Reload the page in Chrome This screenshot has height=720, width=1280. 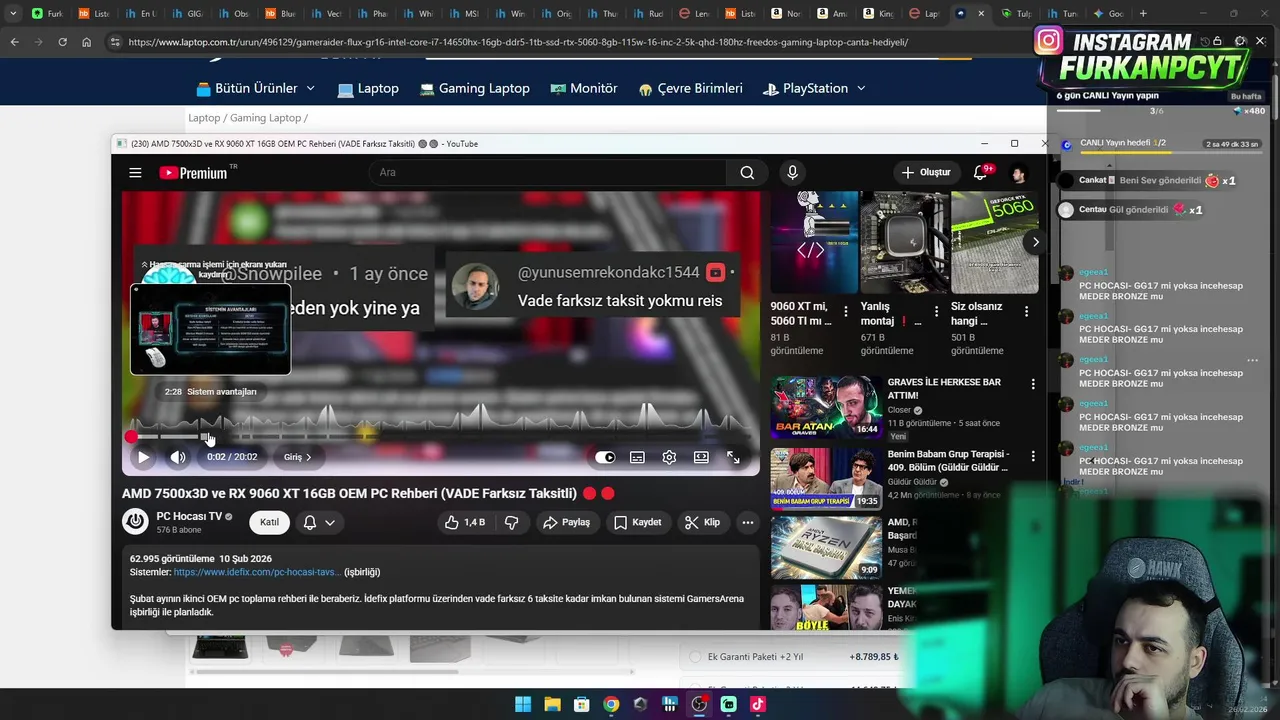(62, 42)
